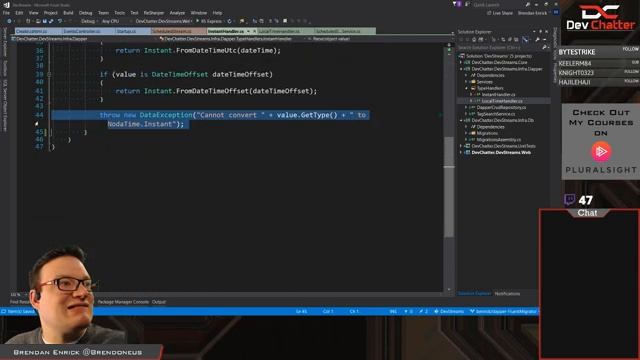Open the ReSharper menu
Viewport: 640px width, 360px height.
click(154, 13)
